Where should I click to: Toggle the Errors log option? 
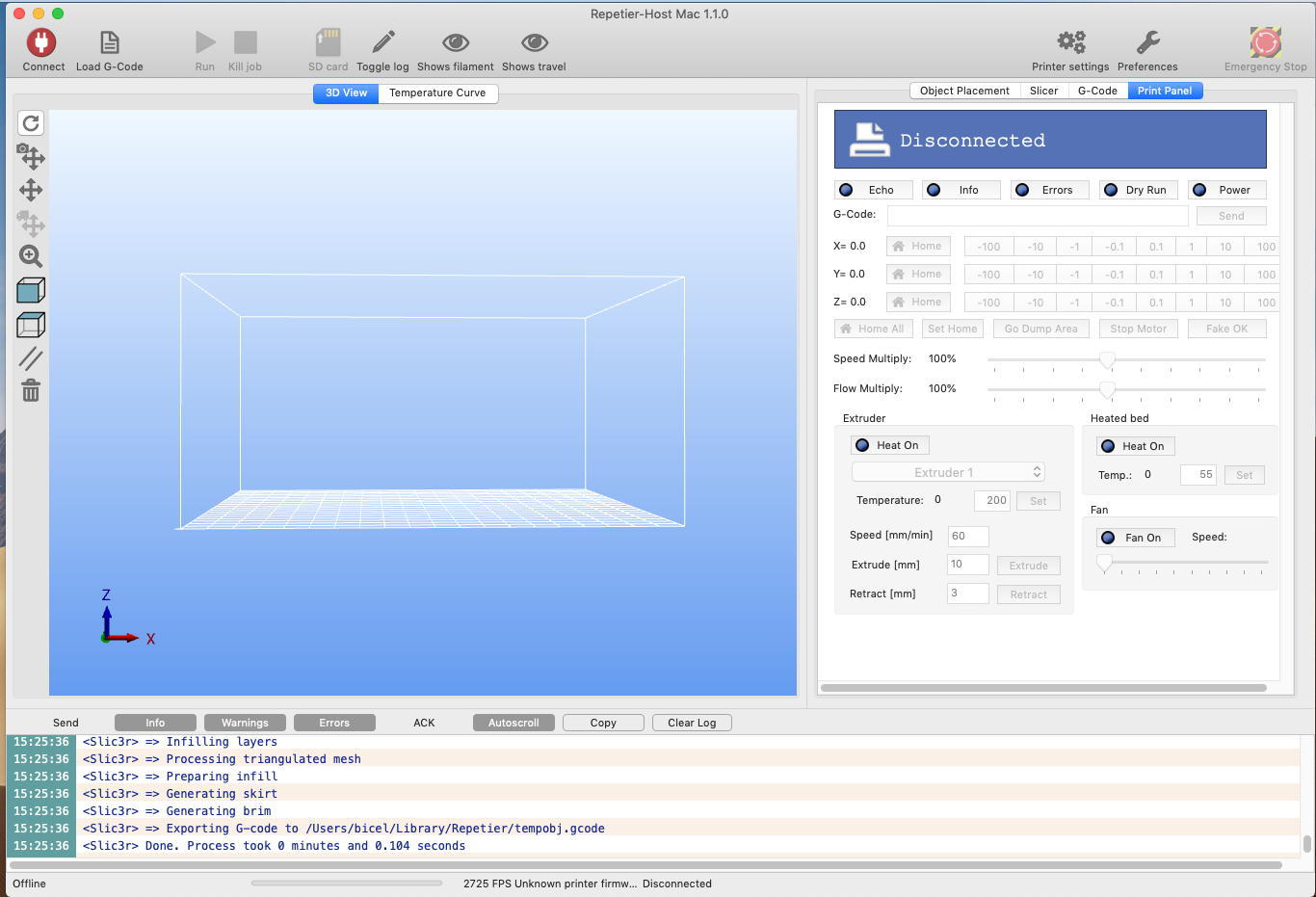click(x=1049, y=190)
